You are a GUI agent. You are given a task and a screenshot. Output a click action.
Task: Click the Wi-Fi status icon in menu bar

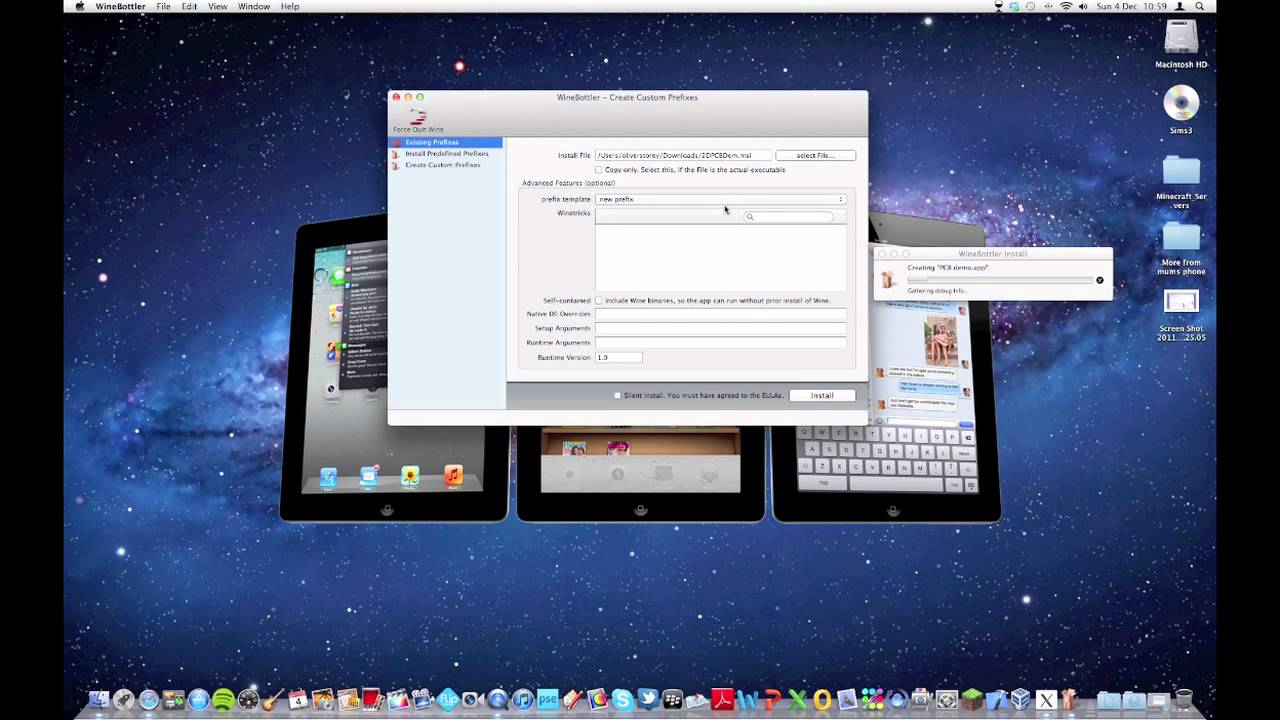pos(1066,7)
